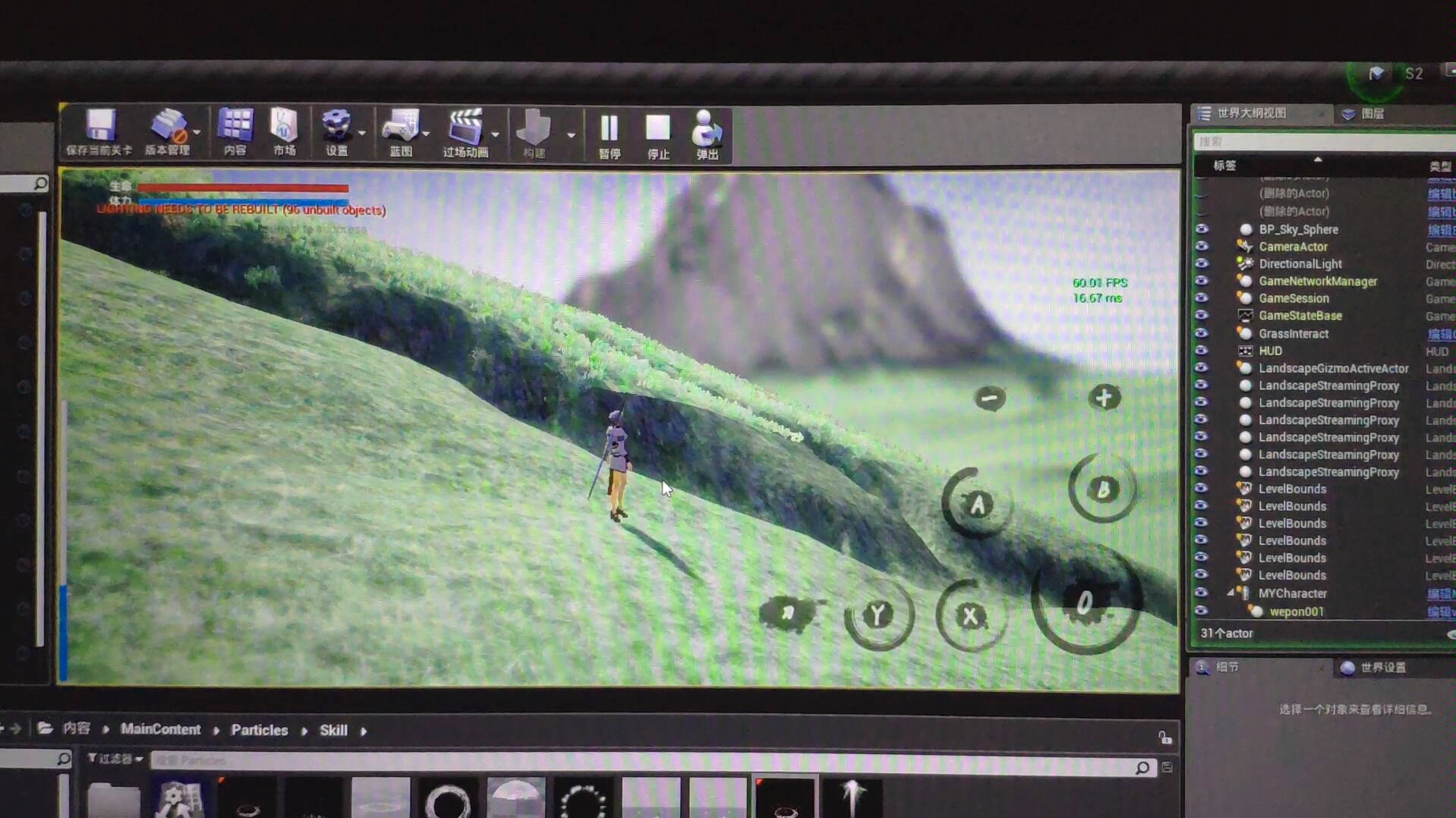Tap the ink-splash skill button beside Y
The height and width of the screenshot is (818, 1456).
click(x=789, y=612)
